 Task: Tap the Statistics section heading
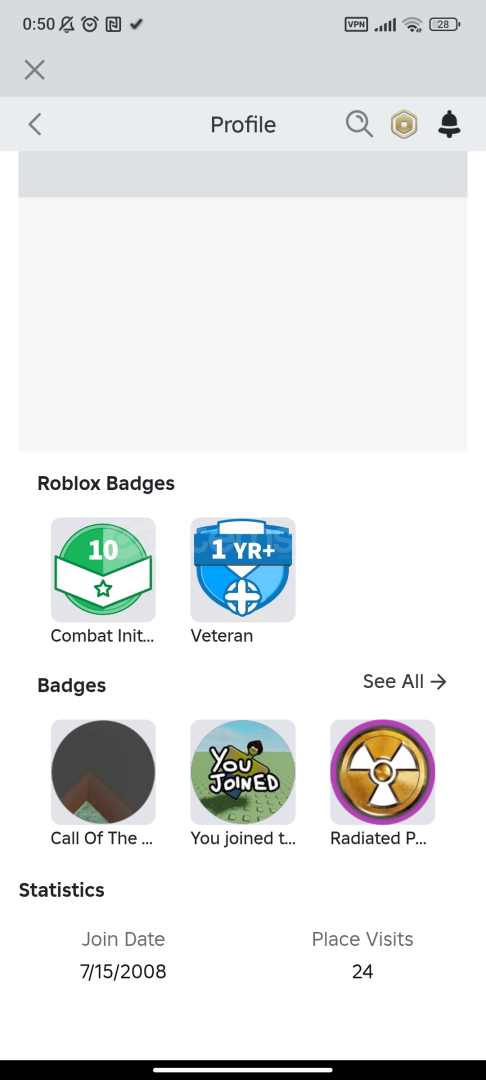click(x=62, y=890)
